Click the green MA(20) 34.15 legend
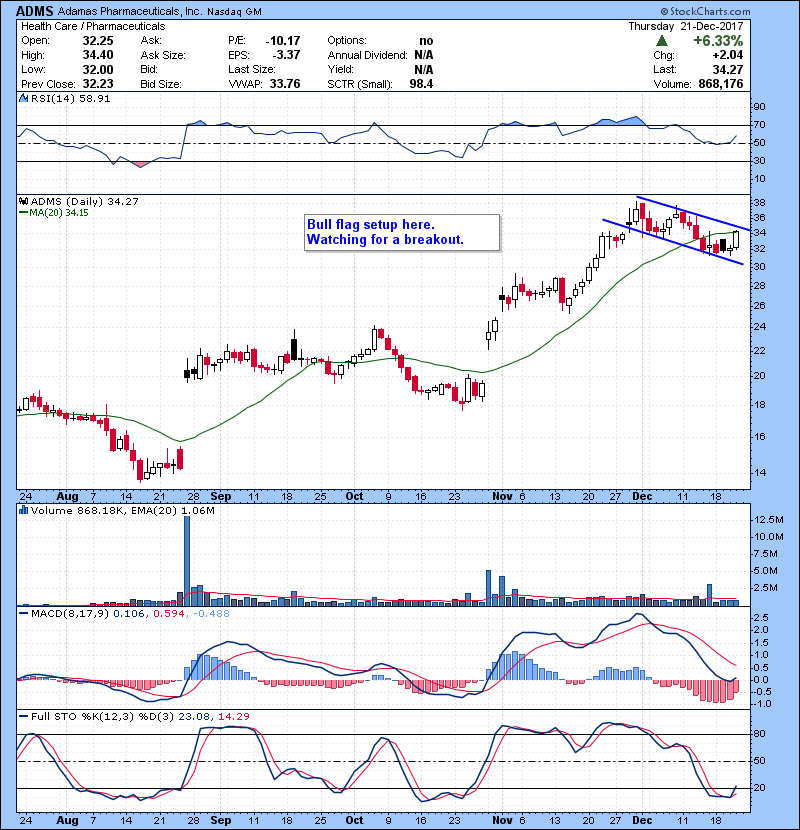This screenshot has height=830, width=800. [53, 213]
